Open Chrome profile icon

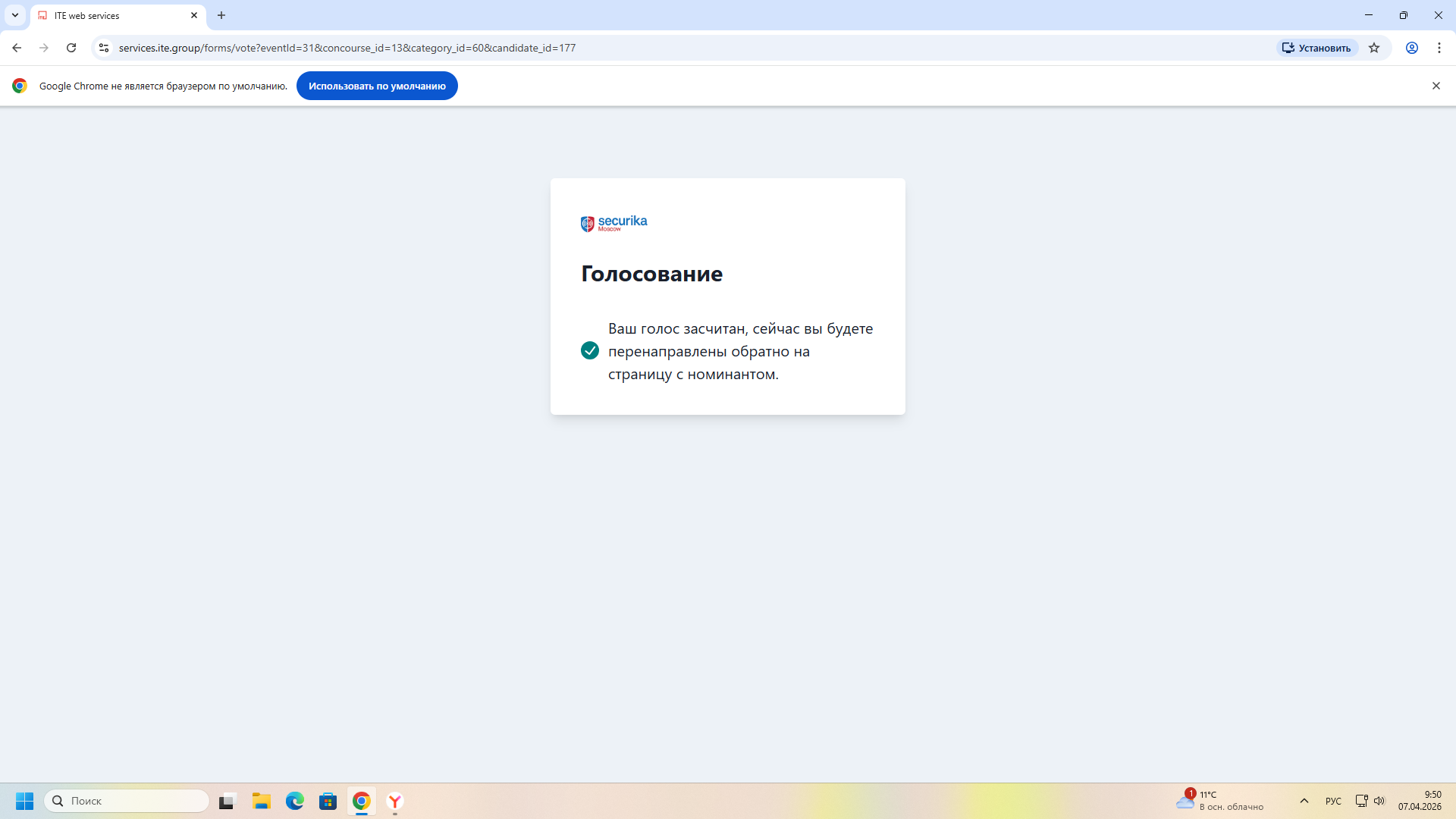tap(1412, 48)
